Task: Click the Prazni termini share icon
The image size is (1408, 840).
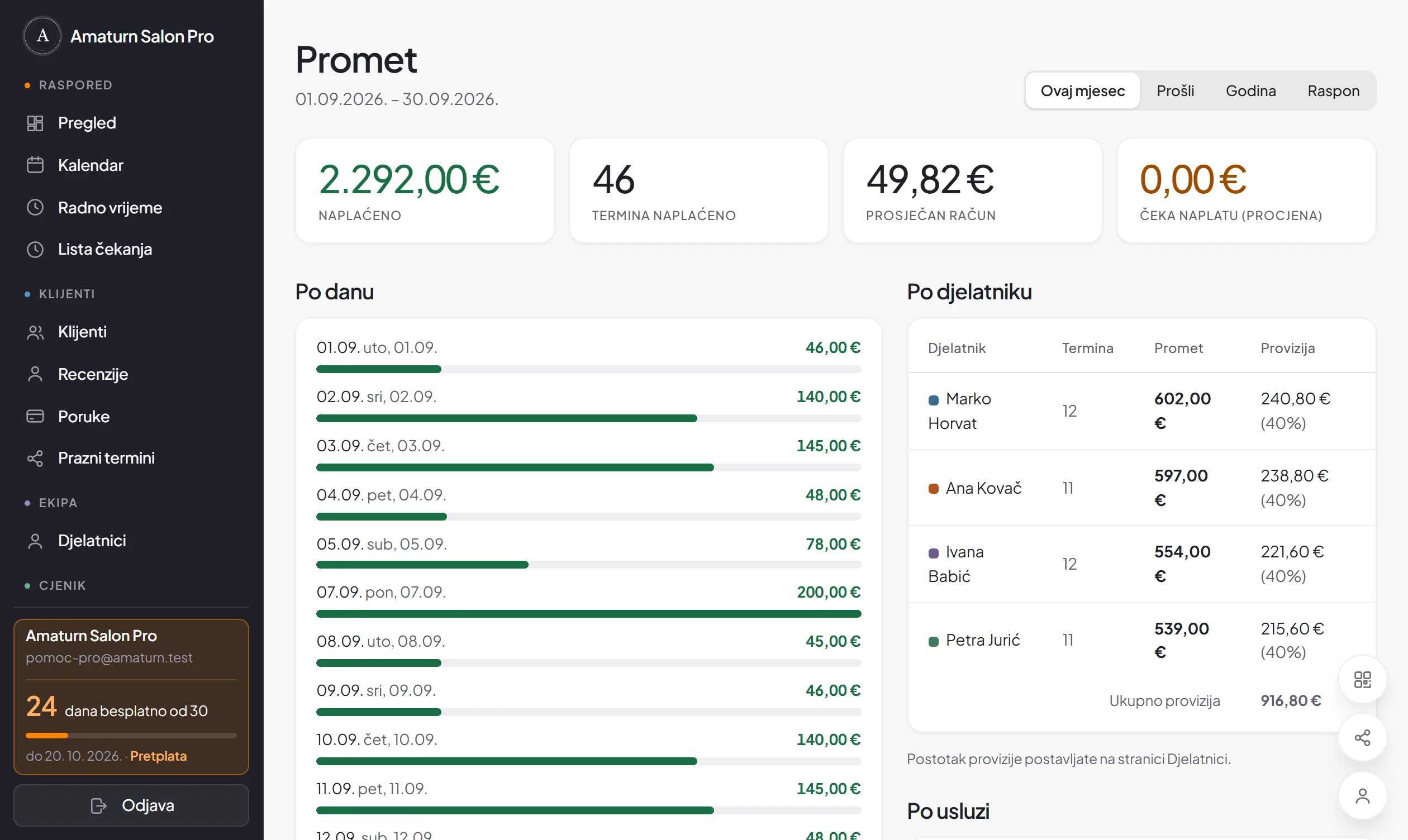Action: (35, 459)
